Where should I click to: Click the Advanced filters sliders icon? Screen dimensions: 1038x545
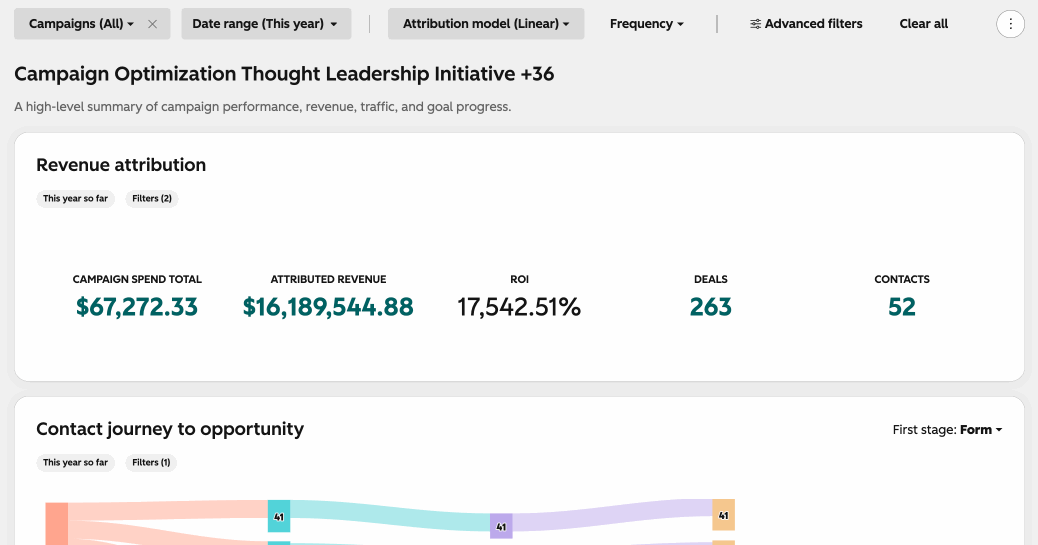point(755,24)
